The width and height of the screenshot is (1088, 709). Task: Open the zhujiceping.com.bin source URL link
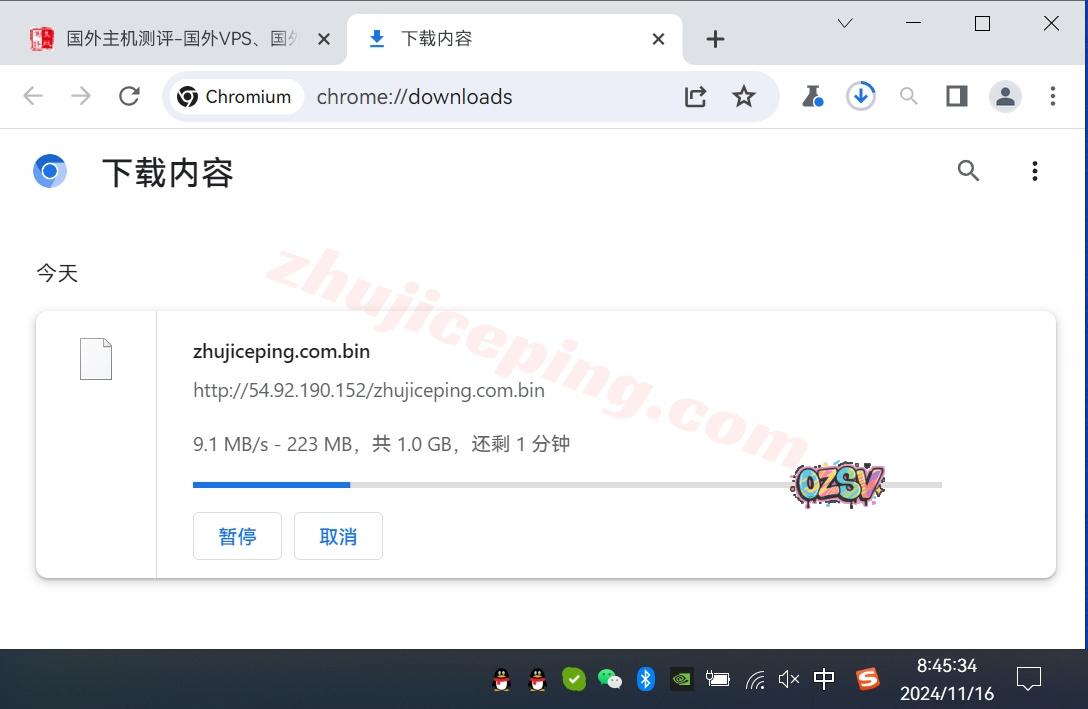coord(368,390)
